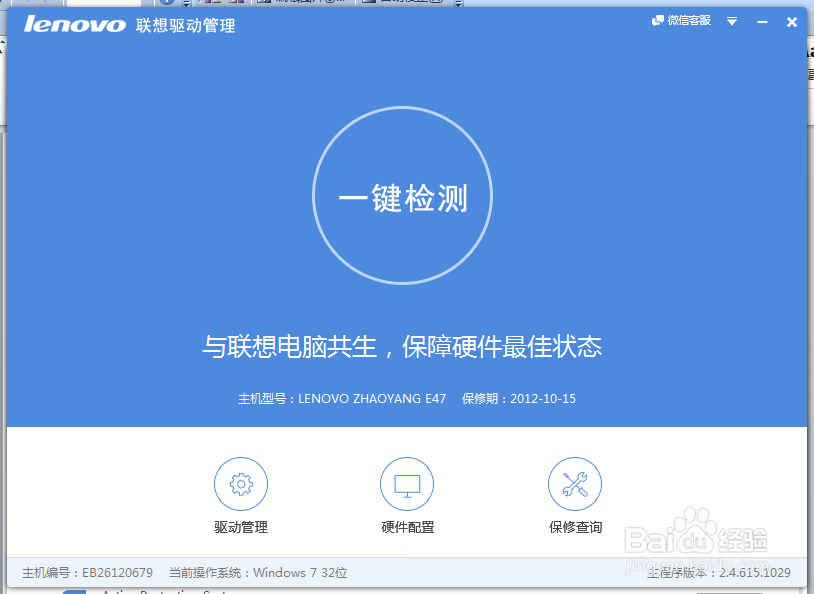Expand the title bar dropdown triangle menu

coord(732,21)
